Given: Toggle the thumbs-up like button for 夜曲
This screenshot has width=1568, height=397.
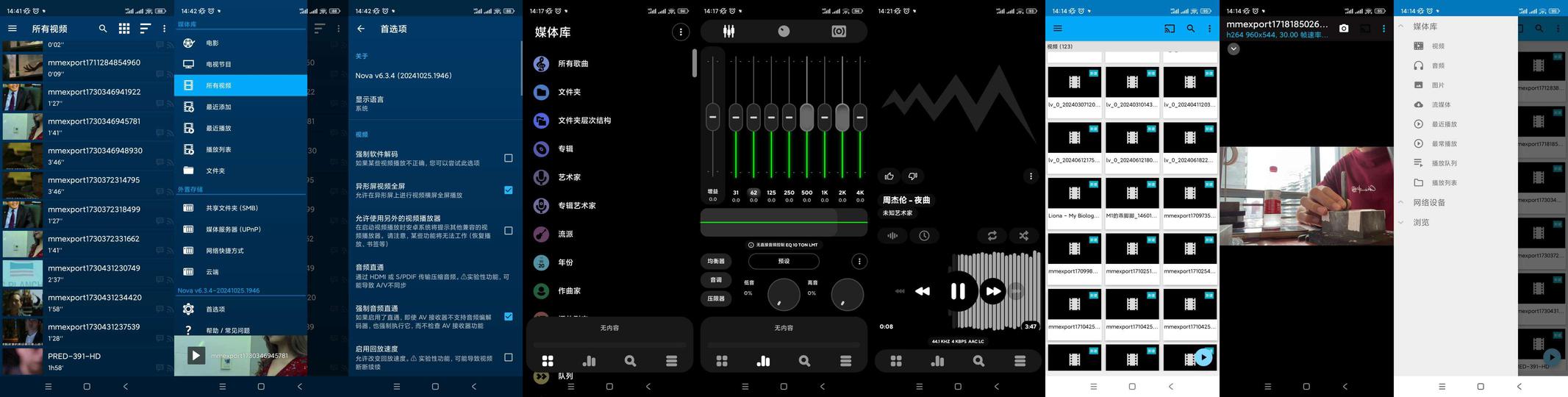Looking at the screenshot, I should point(889,176).
